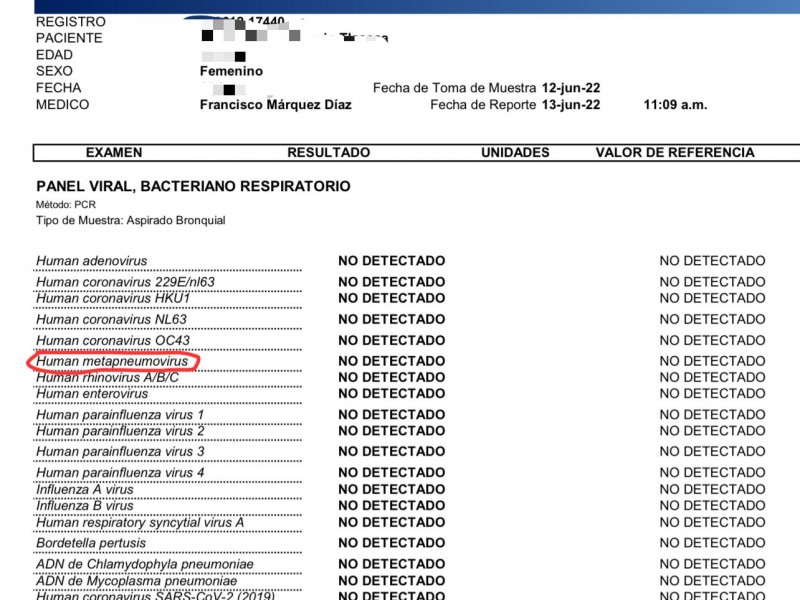Viewport: 800px width, 600px height.
Task: Click Human coronavirus 229E/nl63 test name
Action: (125, 282)
